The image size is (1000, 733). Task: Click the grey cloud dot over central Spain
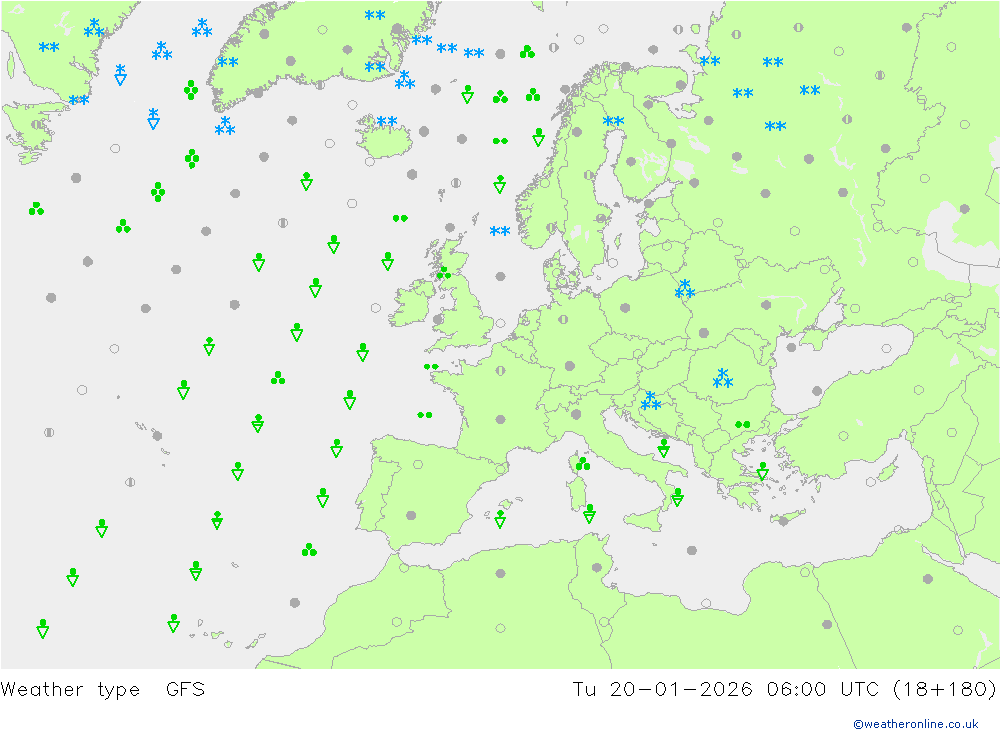coord(411,516)
